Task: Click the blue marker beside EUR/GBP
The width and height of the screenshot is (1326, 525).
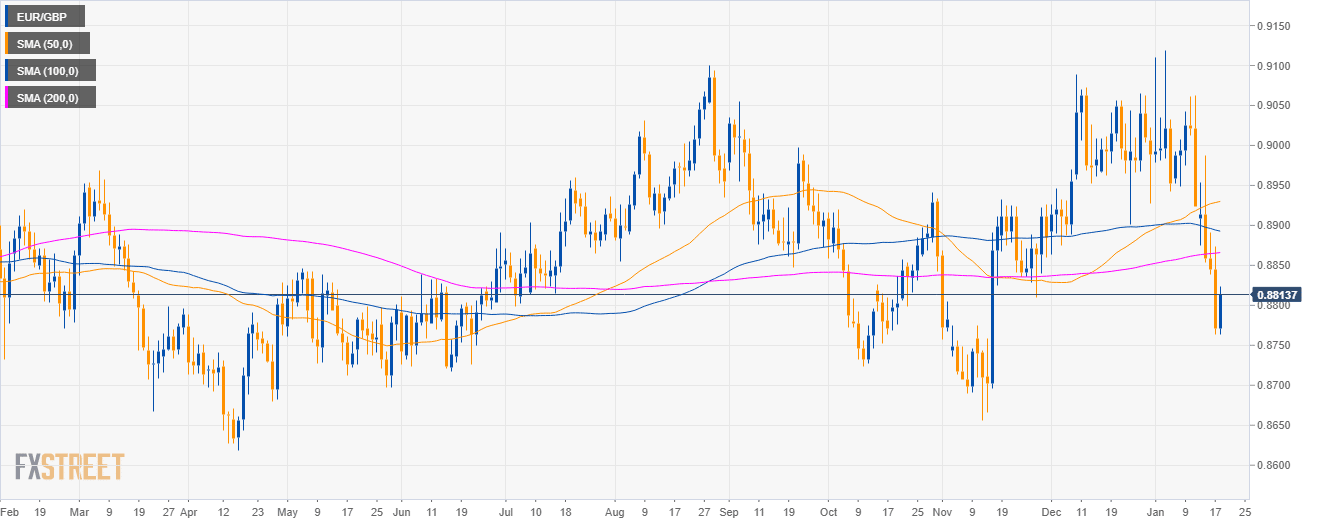Action: [x=7, y=16]
